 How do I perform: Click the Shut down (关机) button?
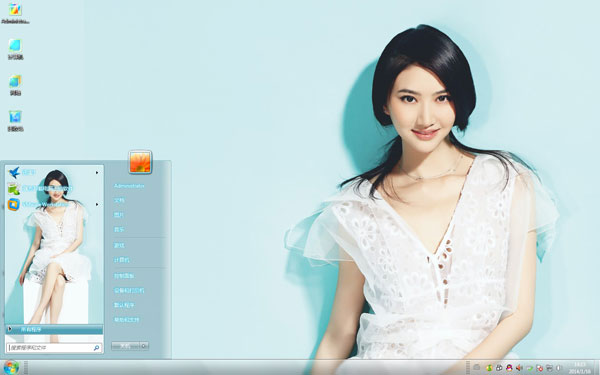click(x=125, y=346)
